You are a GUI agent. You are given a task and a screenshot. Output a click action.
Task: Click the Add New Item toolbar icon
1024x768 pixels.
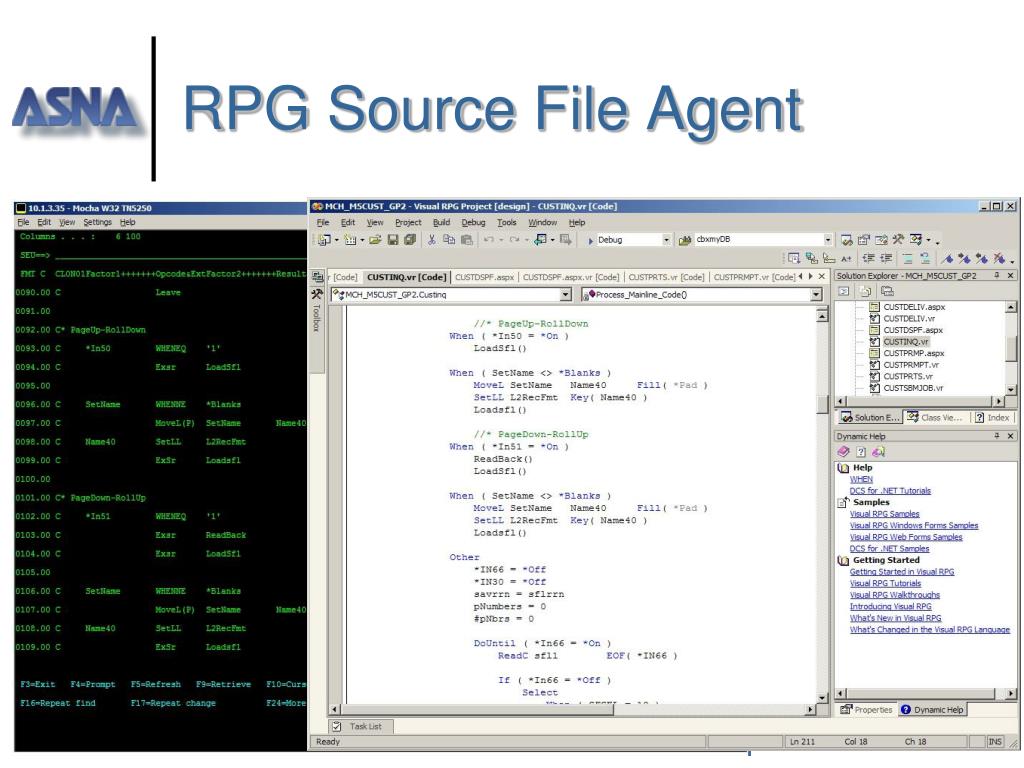(350, 240)
